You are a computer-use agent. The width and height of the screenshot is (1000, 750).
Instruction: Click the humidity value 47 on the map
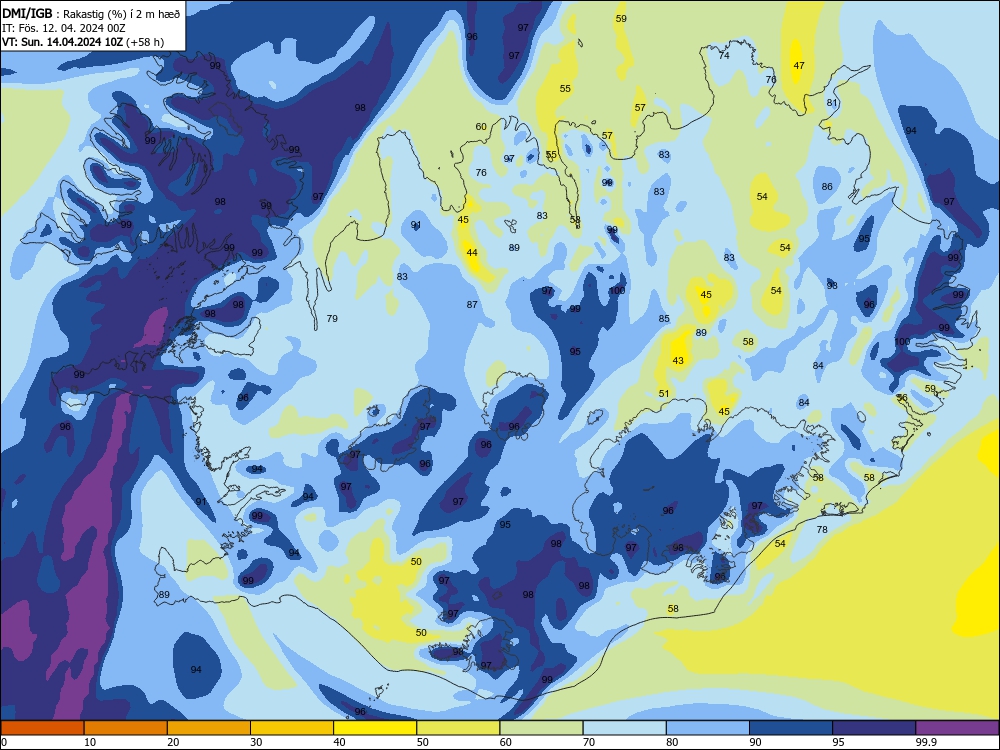pos(799,66)
